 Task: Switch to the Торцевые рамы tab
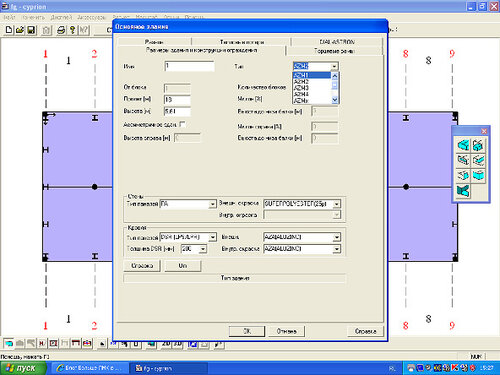[x=334, y=51]
